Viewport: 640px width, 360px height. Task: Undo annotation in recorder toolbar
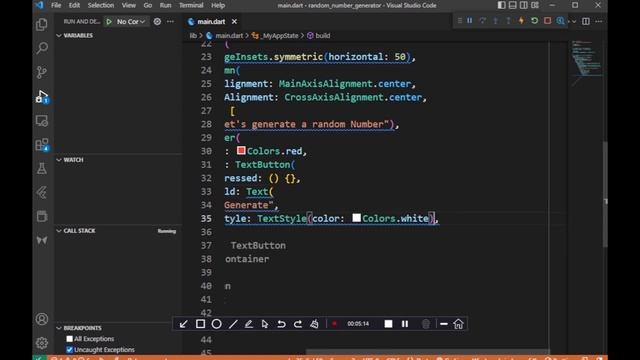281,324
